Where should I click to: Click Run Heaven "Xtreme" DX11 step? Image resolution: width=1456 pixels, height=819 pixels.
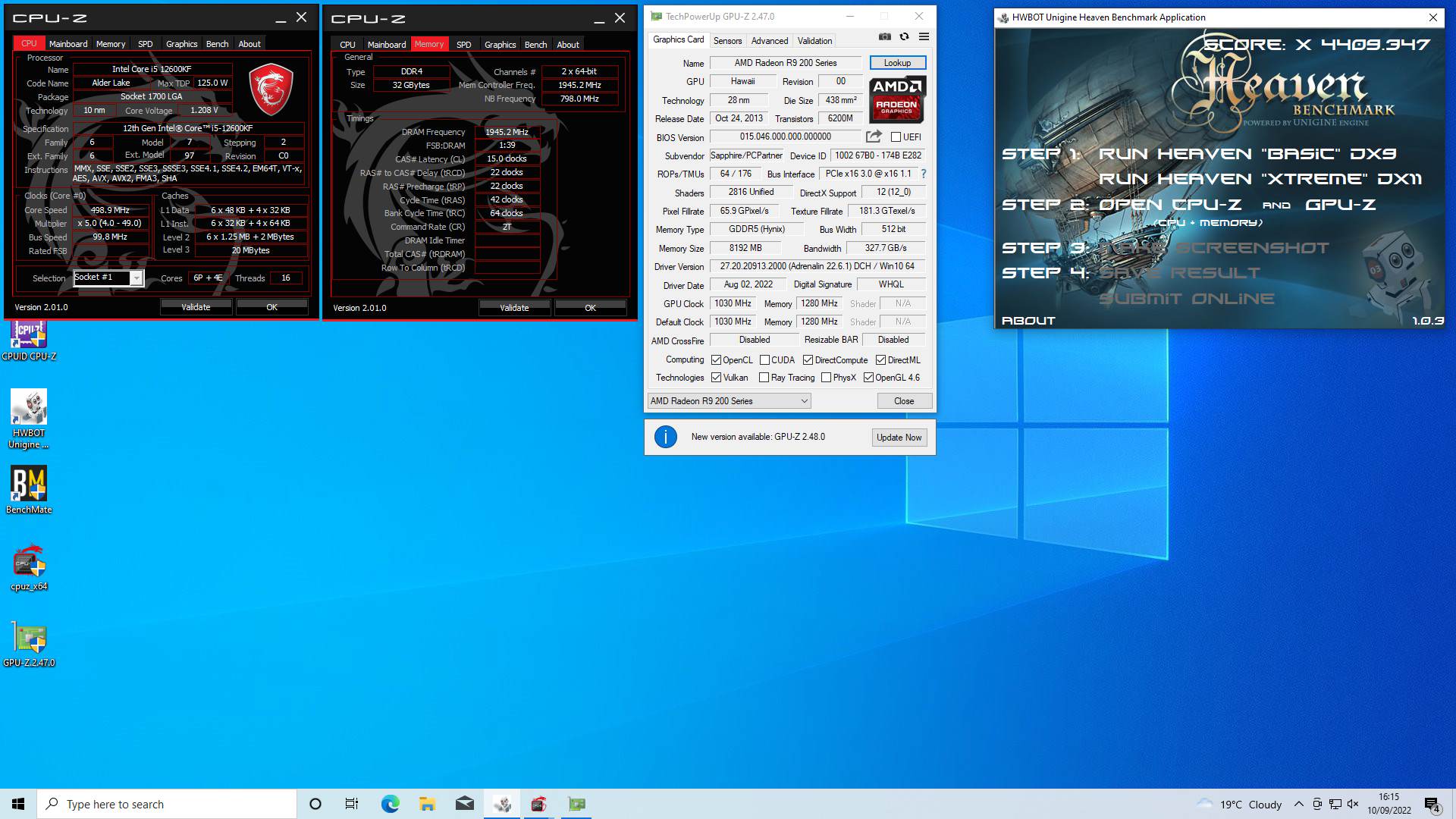pos(1260,179)
